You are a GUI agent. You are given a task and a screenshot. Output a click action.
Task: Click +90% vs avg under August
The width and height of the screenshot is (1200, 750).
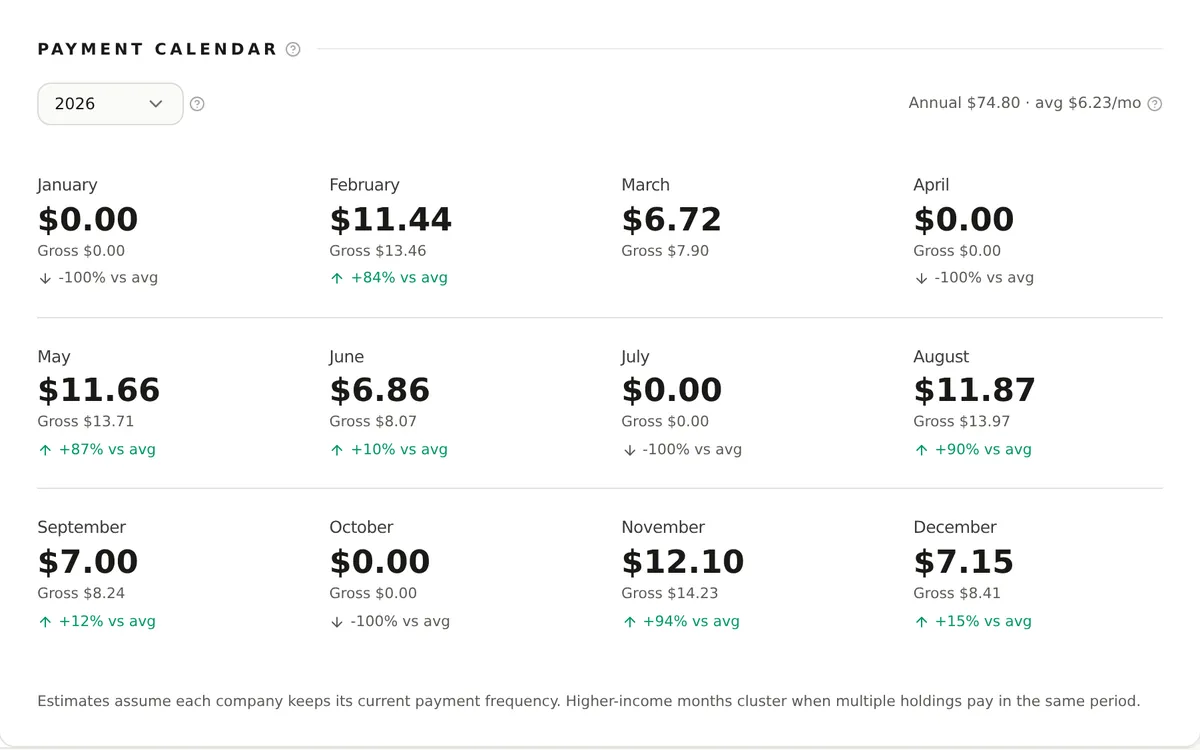click(x=973, y=450)
